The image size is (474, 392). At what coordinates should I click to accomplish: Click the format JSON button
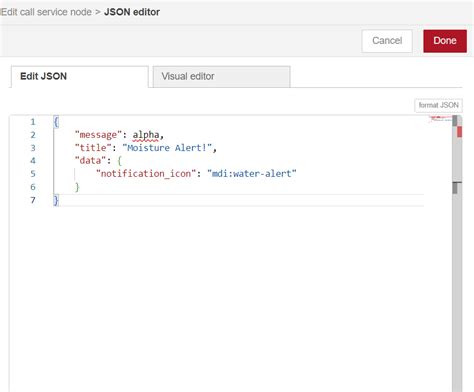point(438,105)
